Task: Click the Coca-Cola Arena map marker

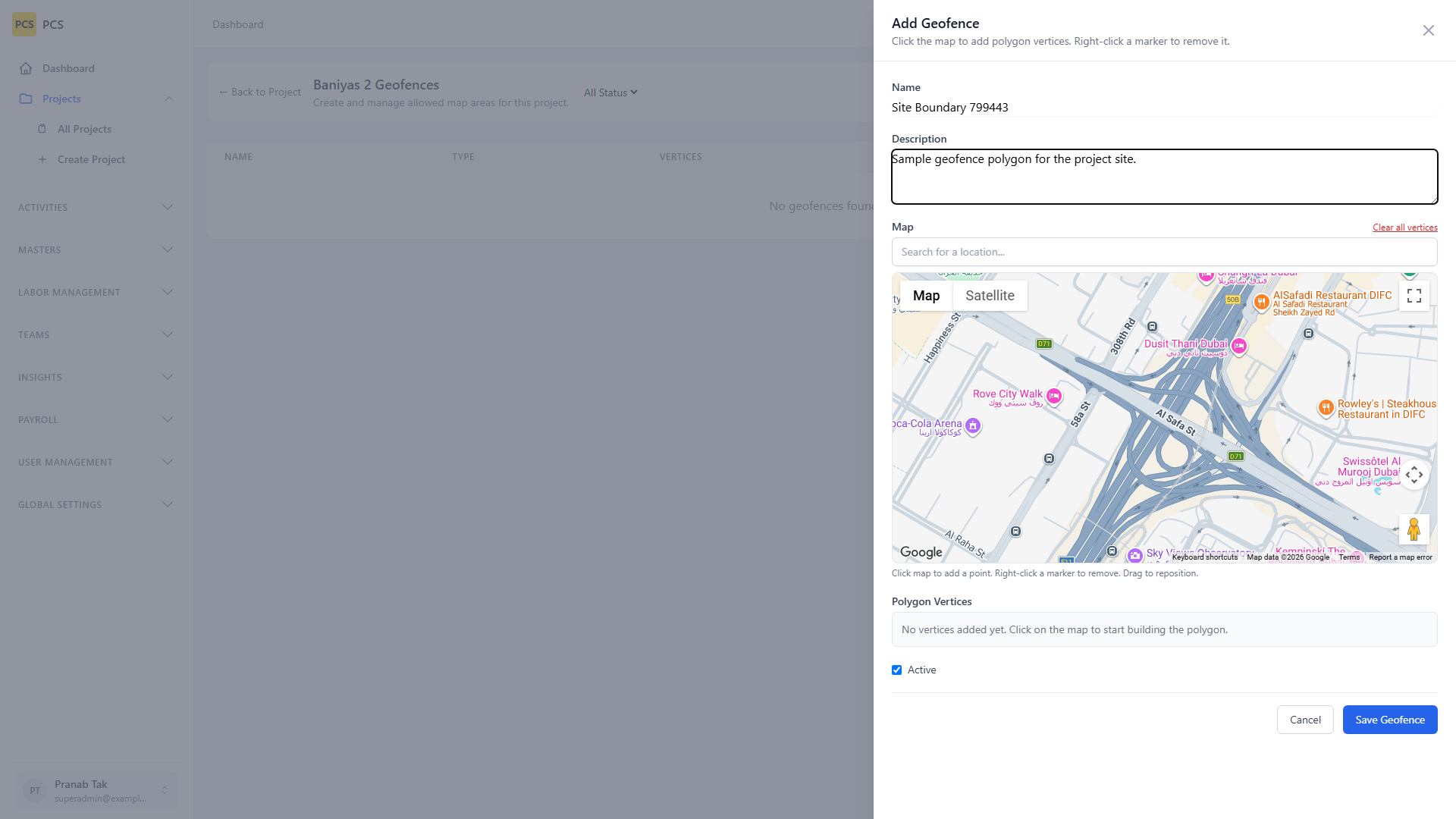Action: coord(973,426)
